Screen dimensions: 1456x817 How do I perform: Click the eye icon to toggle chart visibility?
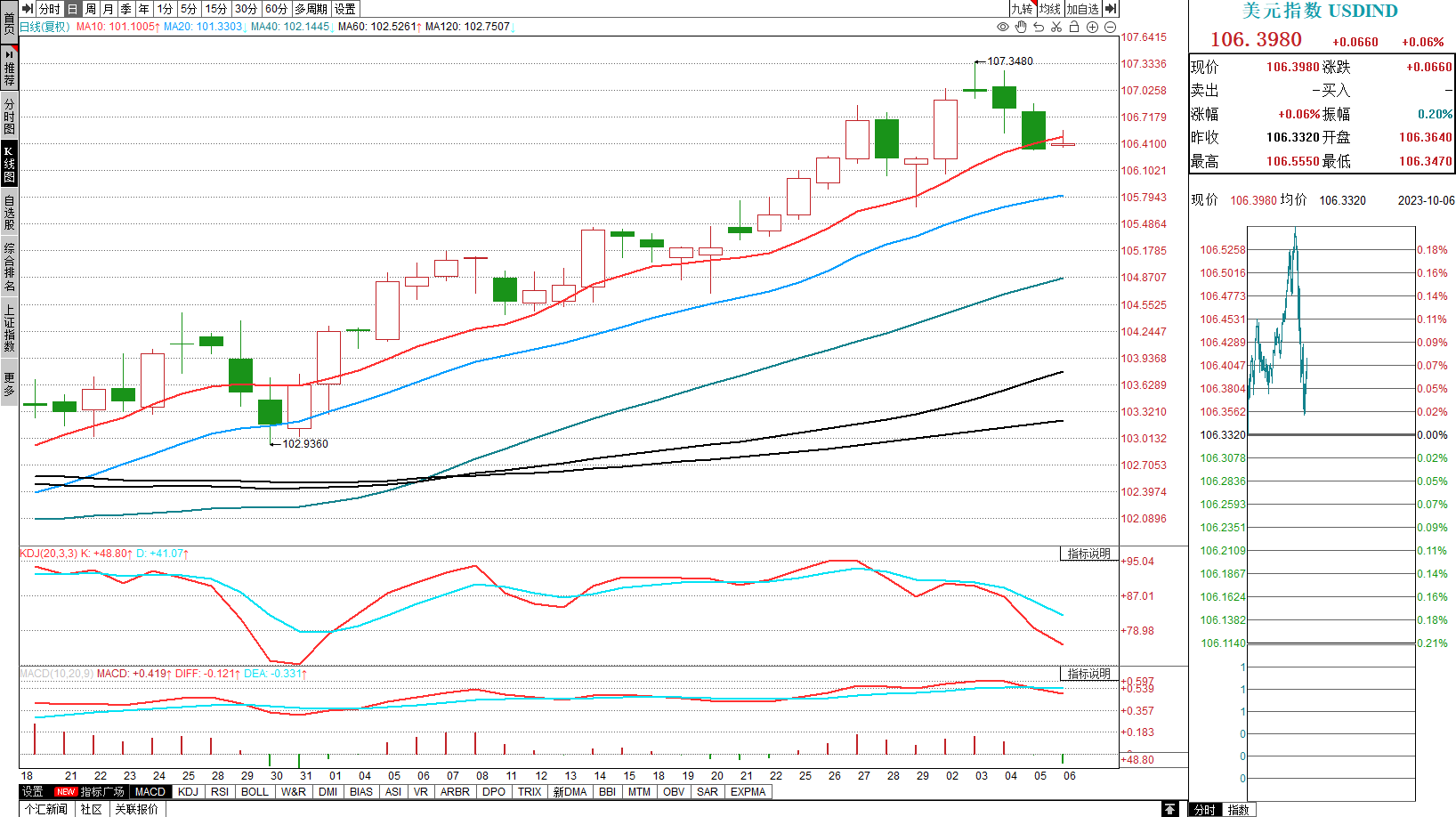click(1003, 27)
